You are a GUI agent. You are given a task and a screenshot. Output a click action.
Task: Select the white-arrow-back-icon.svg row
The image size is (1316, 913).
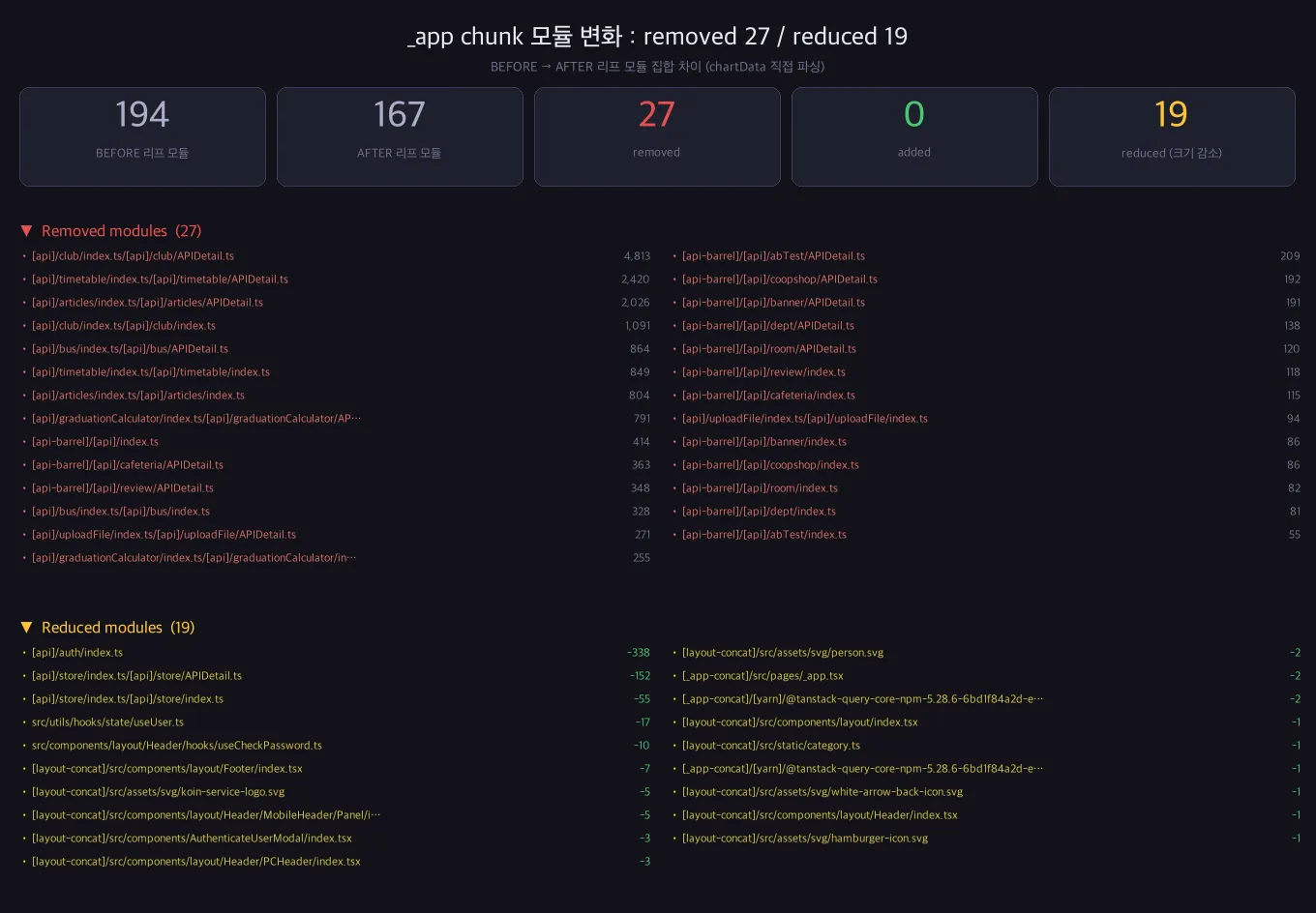986,792
